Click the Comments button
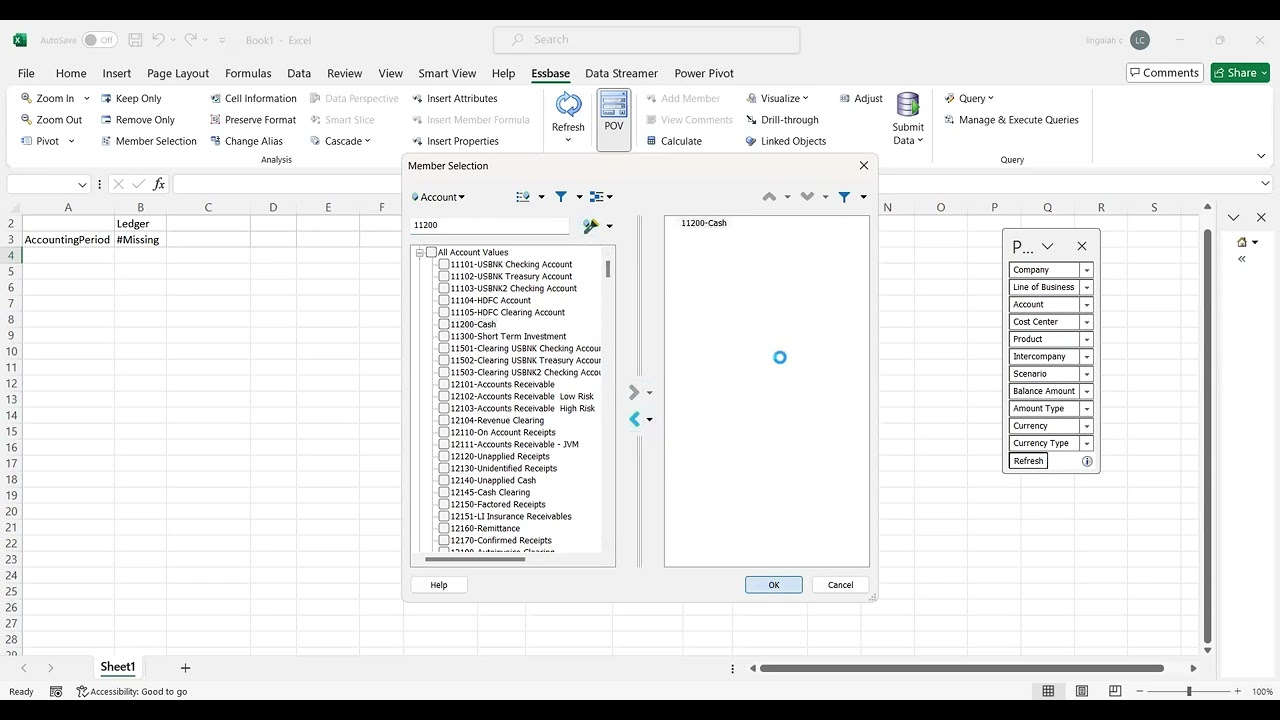The image size is (1280, 720). point(1163,73)
